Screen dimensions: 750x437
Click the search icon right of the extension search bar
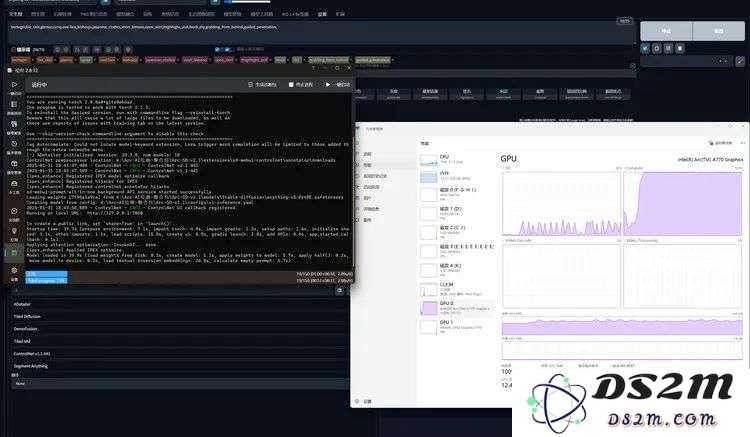(340, 291)
